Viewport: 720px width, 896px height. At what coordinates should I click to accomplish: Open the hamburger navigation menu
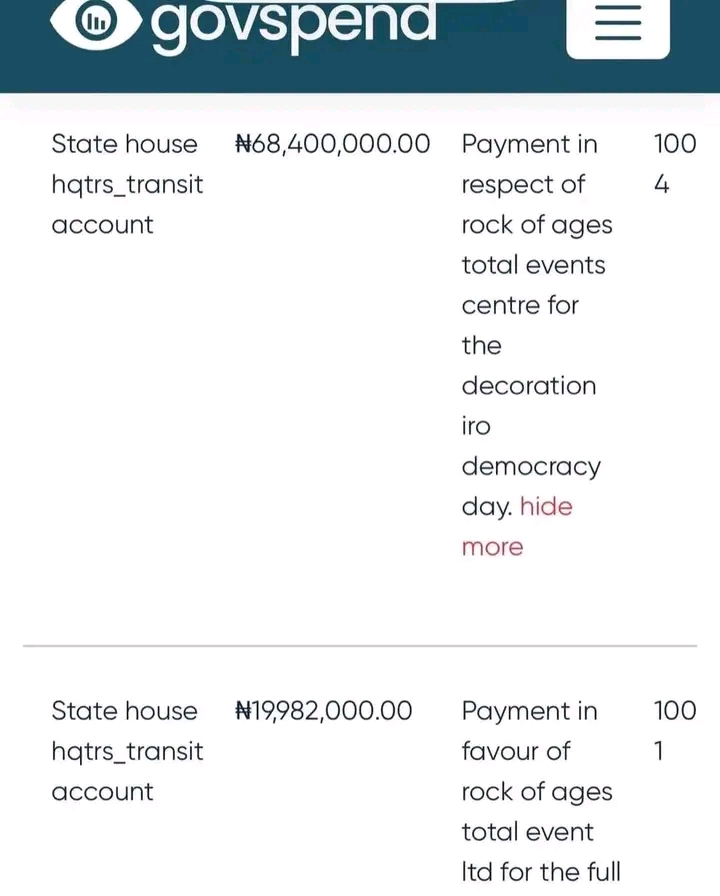[x=618, y=23]
